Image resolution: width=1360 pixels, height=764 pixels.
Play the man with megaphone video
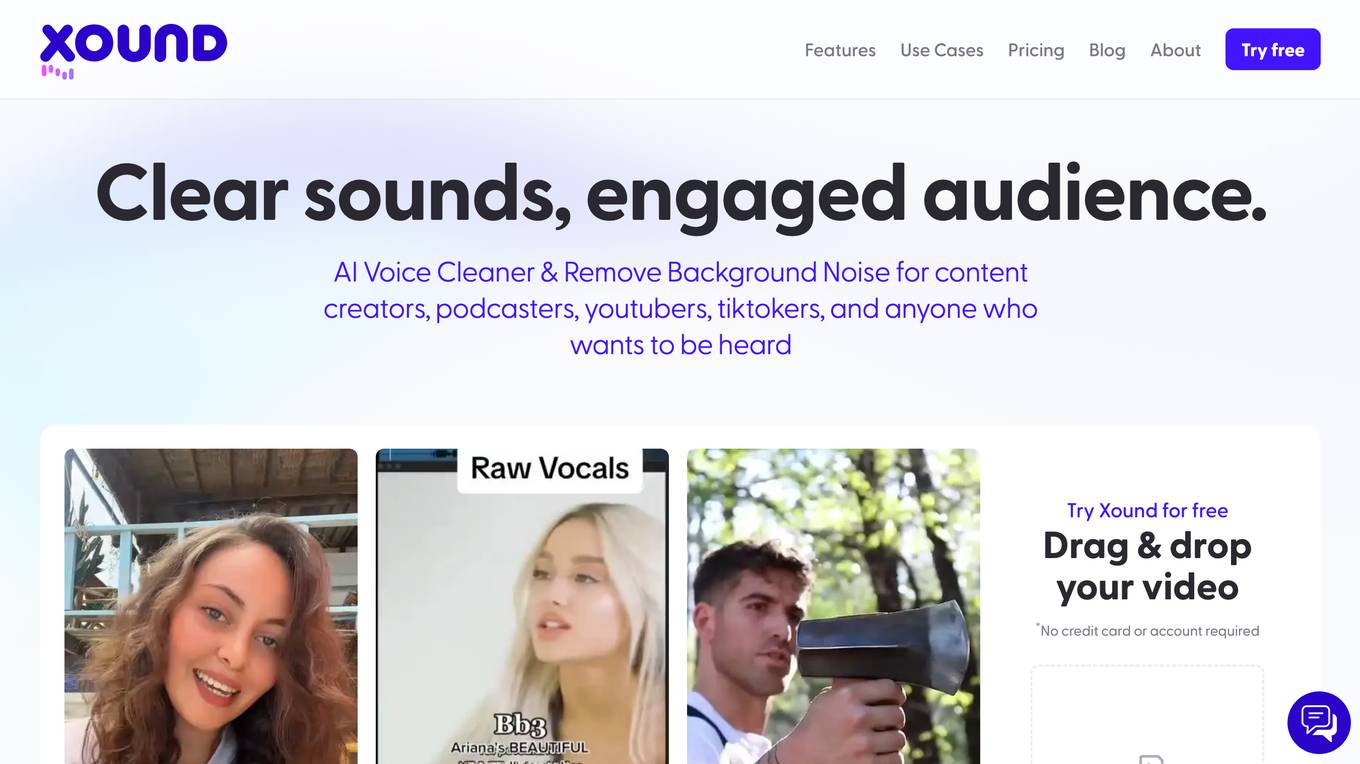833,606
